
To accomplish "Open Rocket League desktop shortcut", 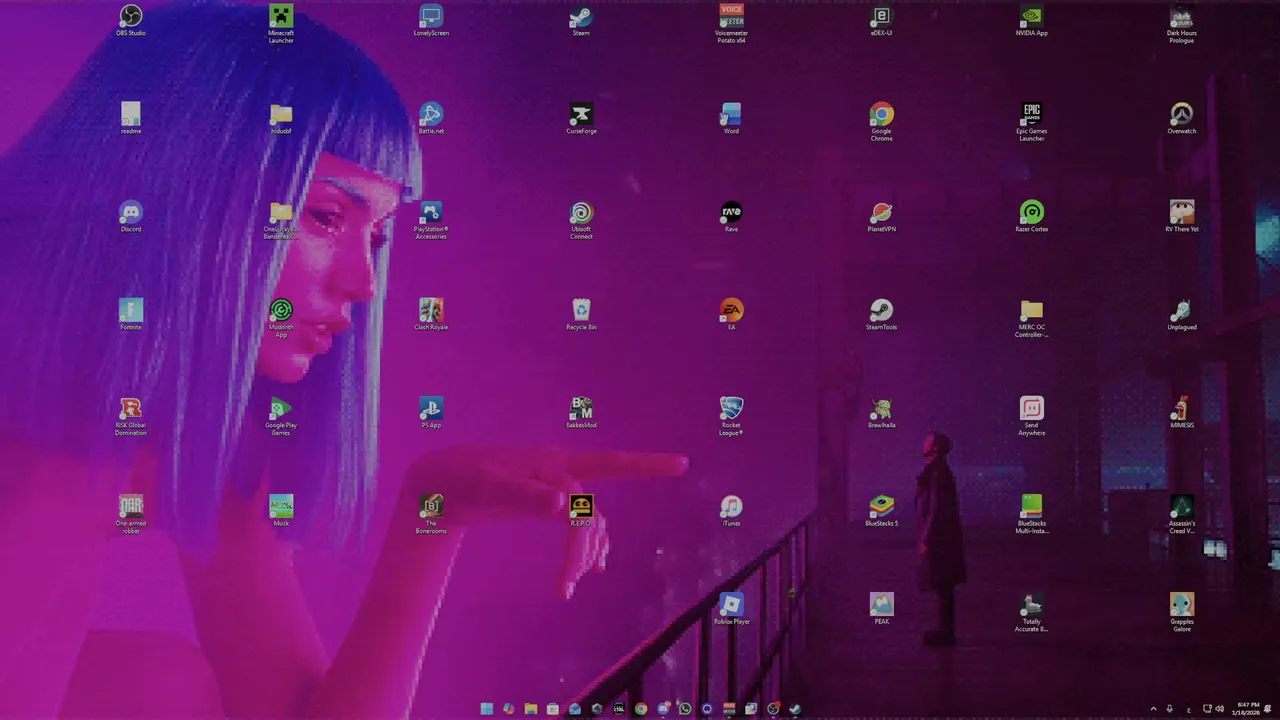I will point(731,416).
